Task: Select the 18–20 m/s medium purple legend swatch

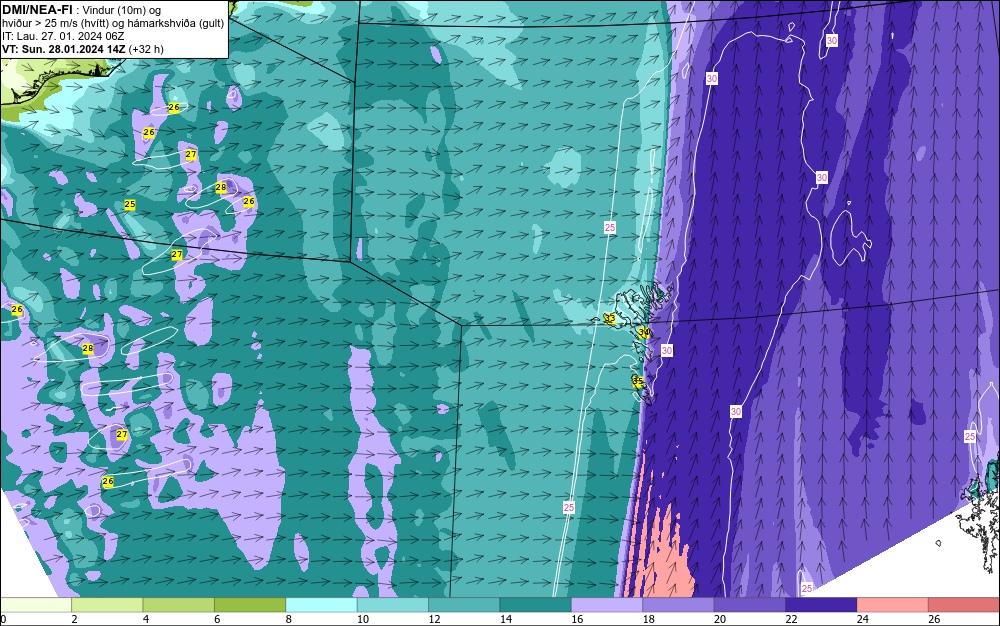Action: coord(679,605)
